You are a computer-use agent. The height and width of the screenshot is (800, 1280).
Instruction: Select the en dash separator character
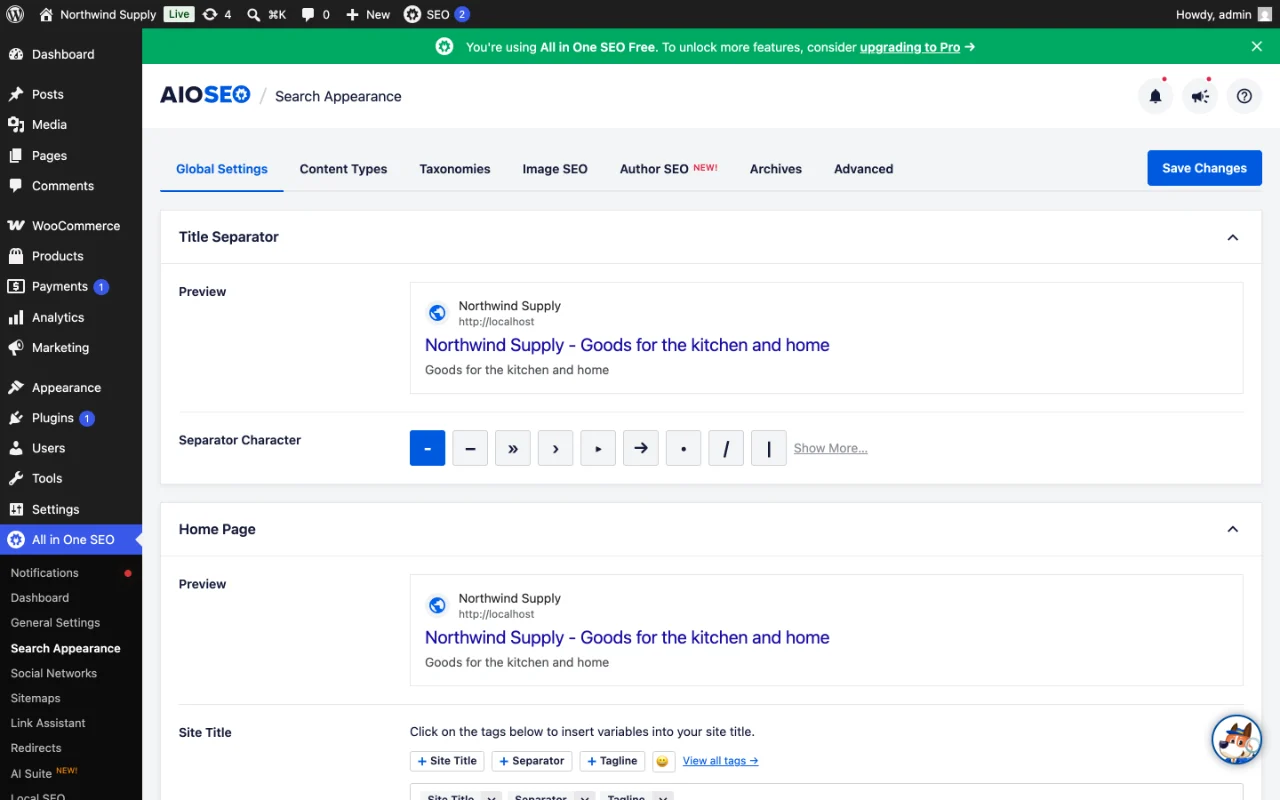click(x=470, y=448)
